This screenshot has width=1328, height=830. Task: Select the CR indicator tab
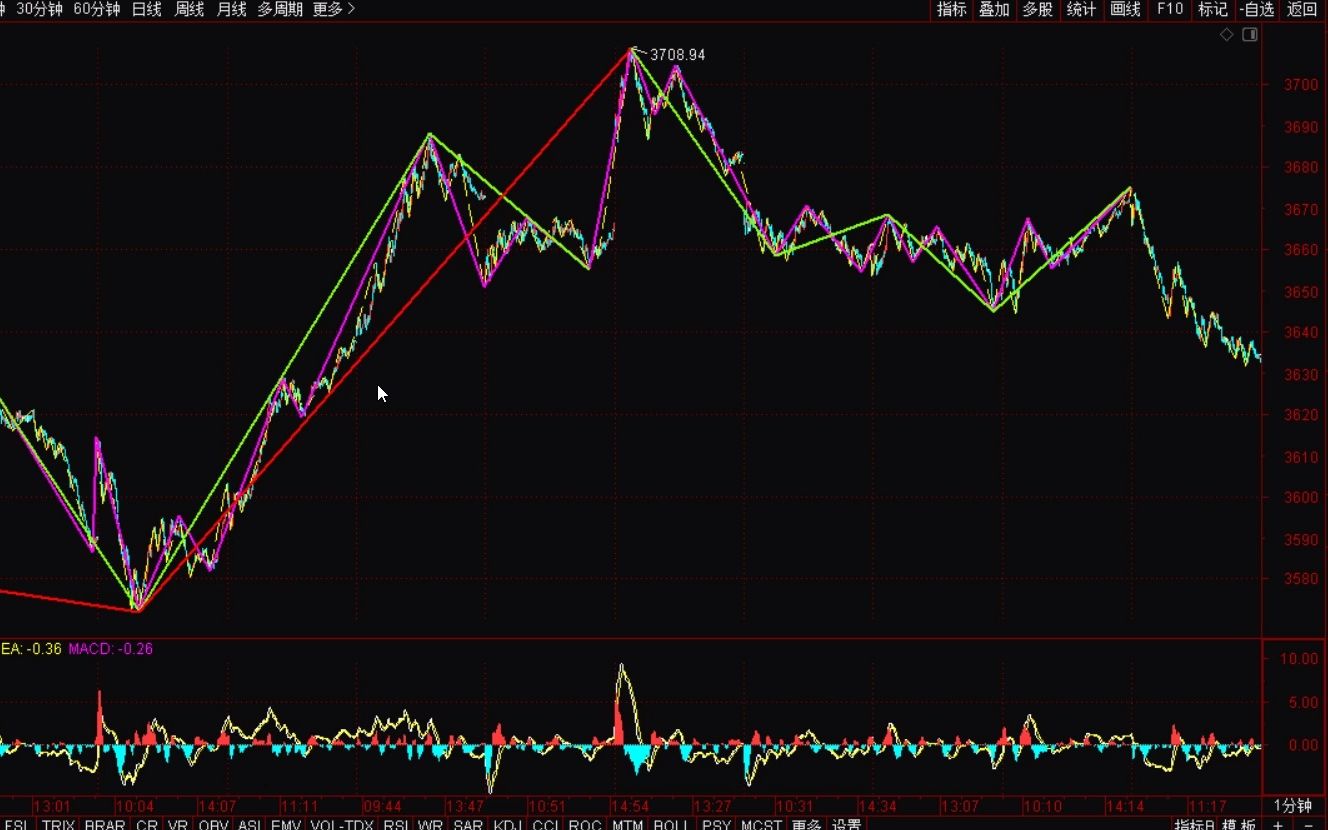(x=147, y=824)
